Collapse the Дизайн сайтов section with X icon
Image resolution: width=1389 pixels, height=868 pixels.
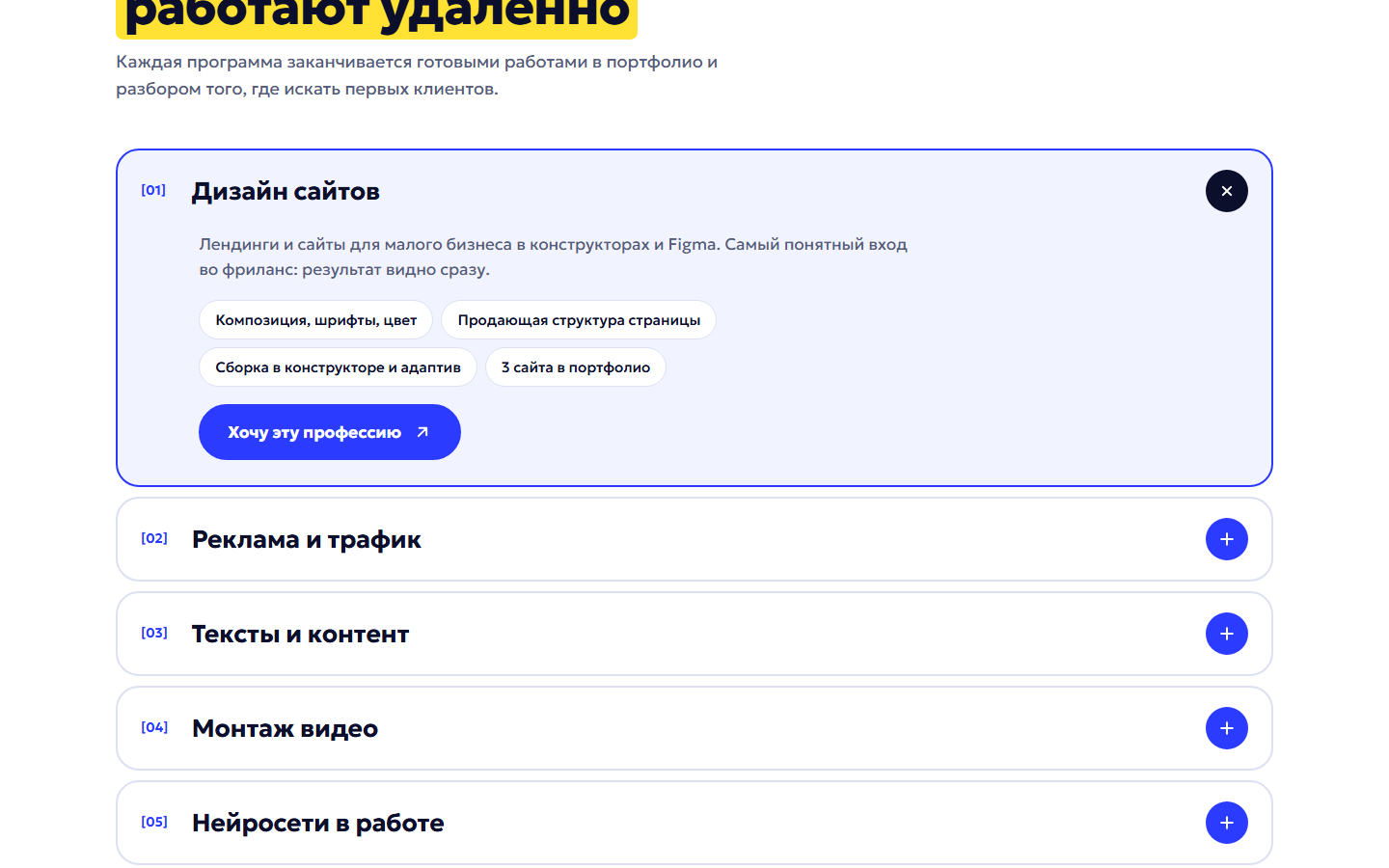tap(1227, 191)
